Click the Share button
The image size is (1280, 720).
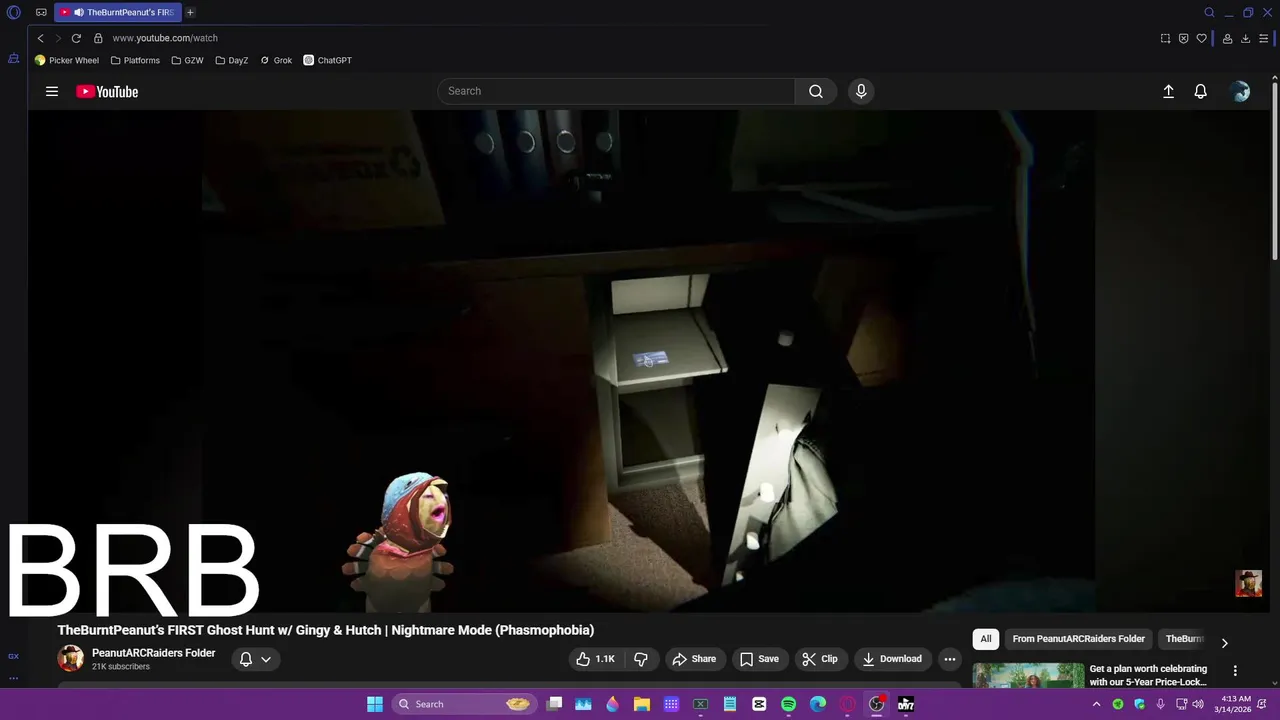coord(694,659)
